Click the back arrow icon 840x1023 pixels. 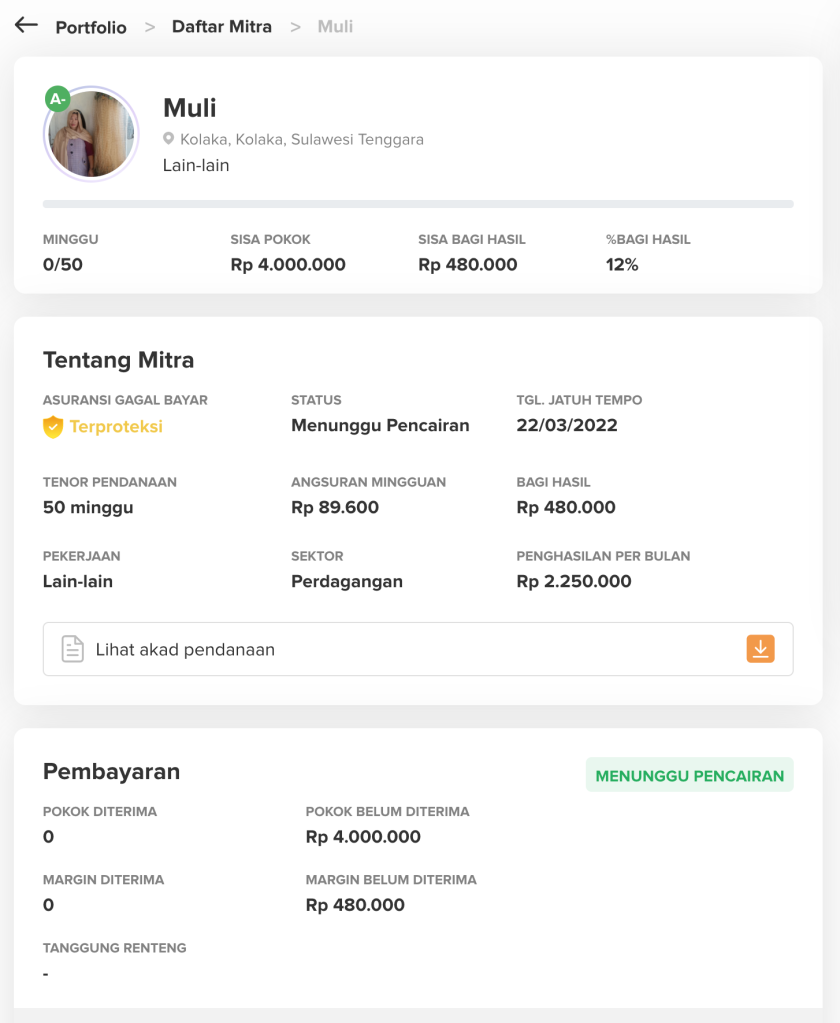(26, 25)
